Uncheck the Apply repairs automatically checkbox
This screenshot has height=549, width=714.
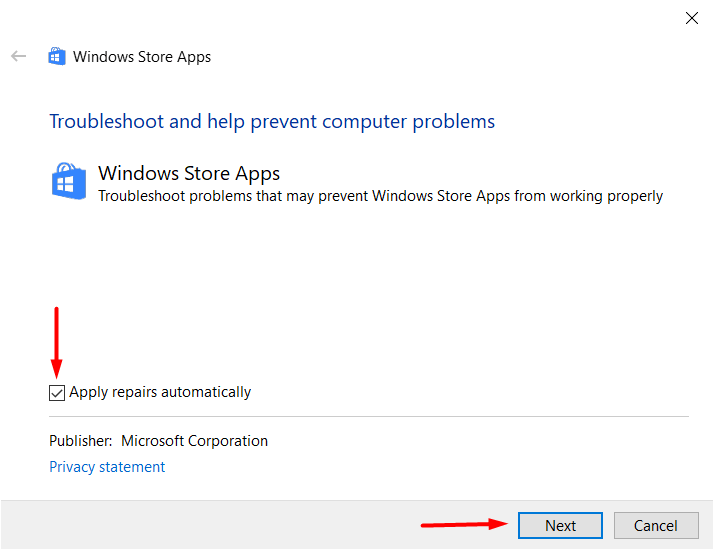[57, 393]
